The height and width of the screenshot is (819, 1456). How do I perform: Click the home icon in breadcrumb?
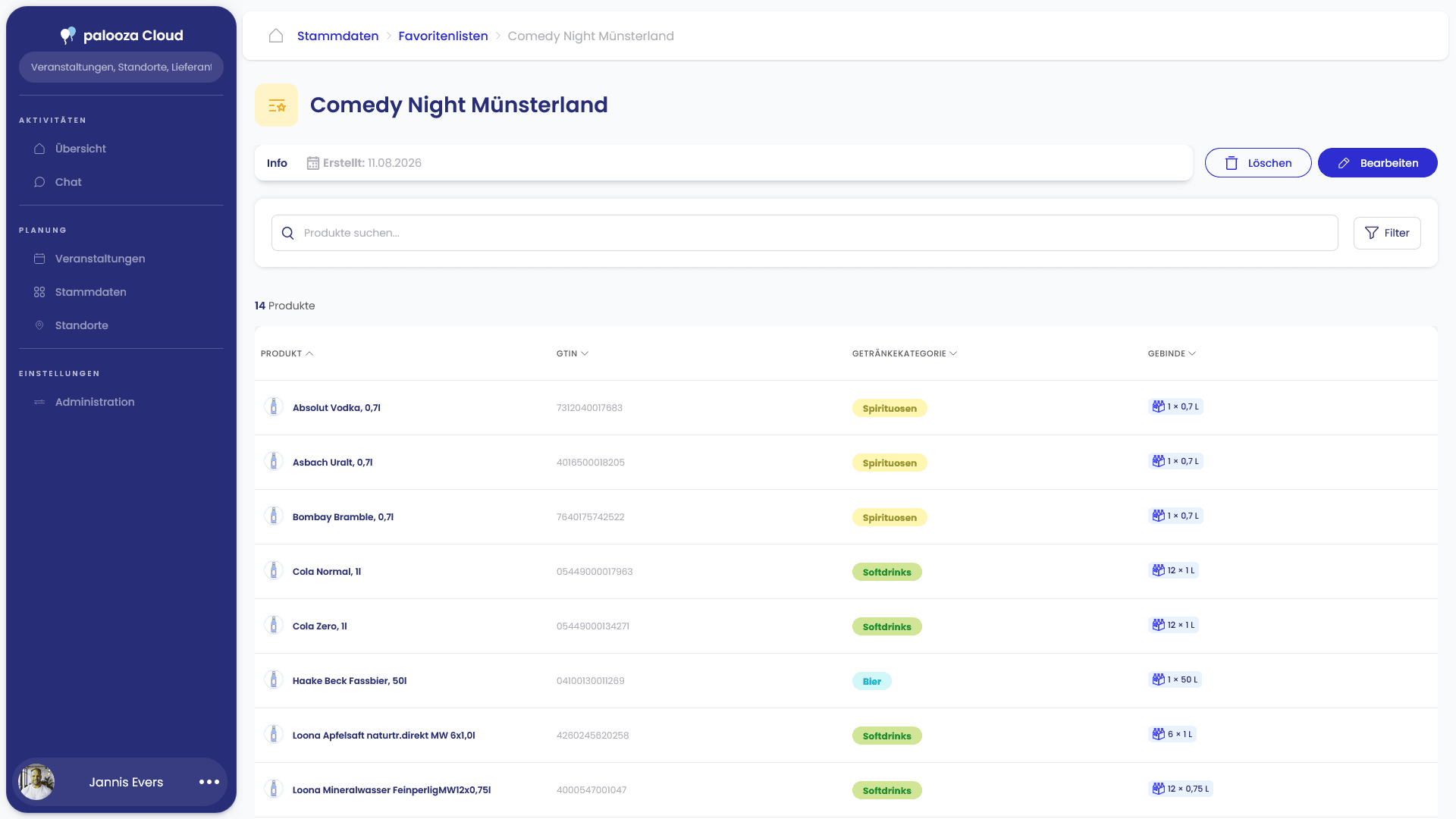click(276, 36)
